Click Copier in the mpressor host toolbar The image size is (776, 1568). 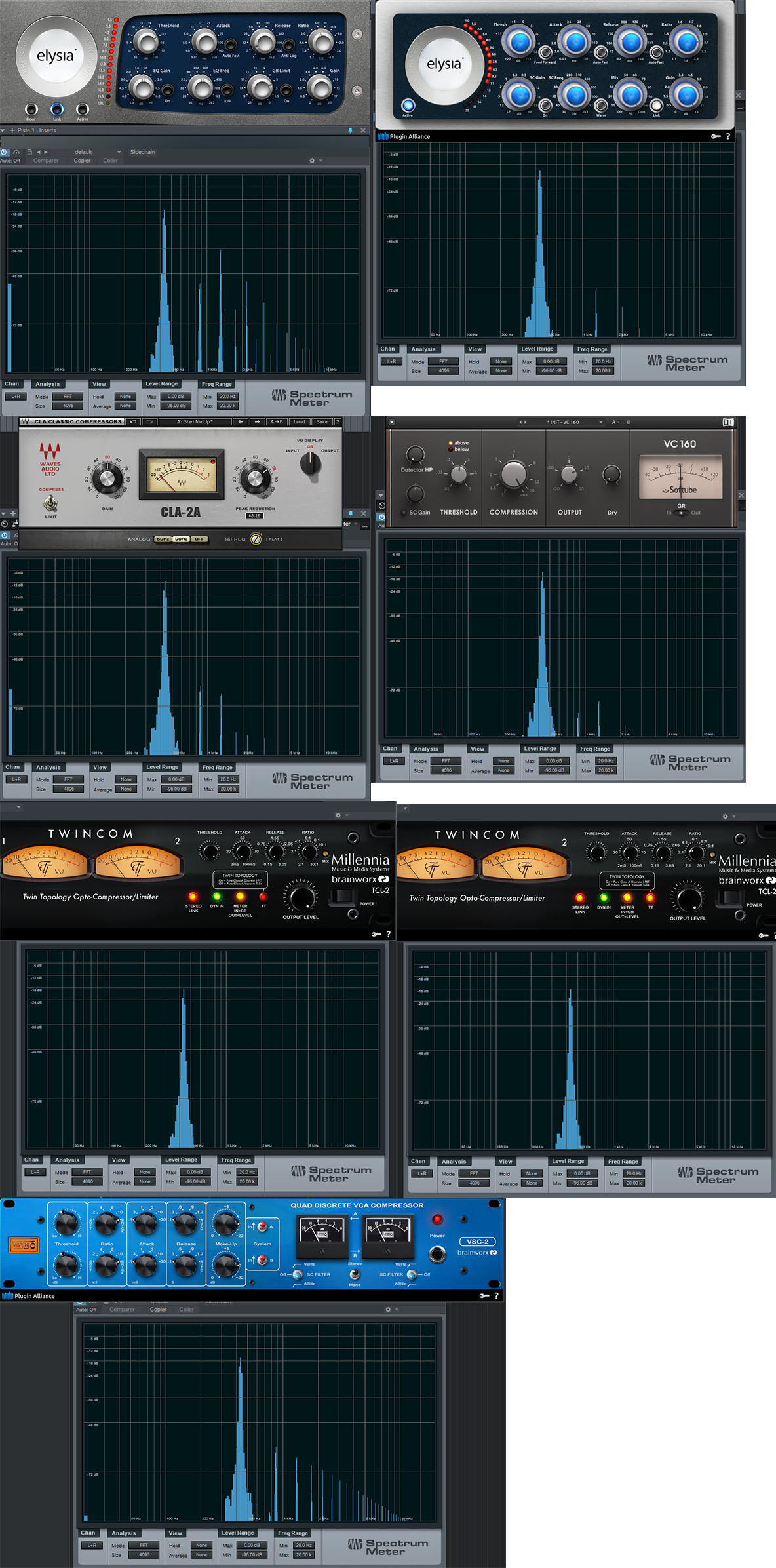pyautogui.click(x=82, y=161)
